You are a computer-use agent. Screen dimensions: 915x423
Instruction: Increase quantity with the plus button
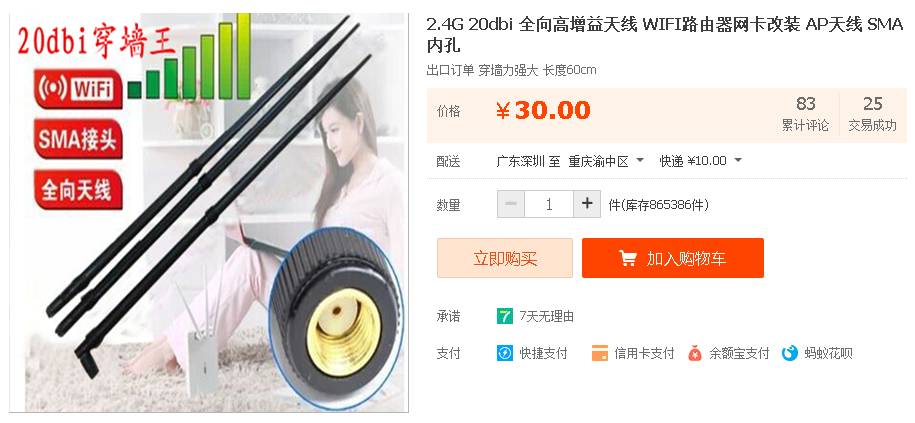pyautogui.click(x=587, y=204)
